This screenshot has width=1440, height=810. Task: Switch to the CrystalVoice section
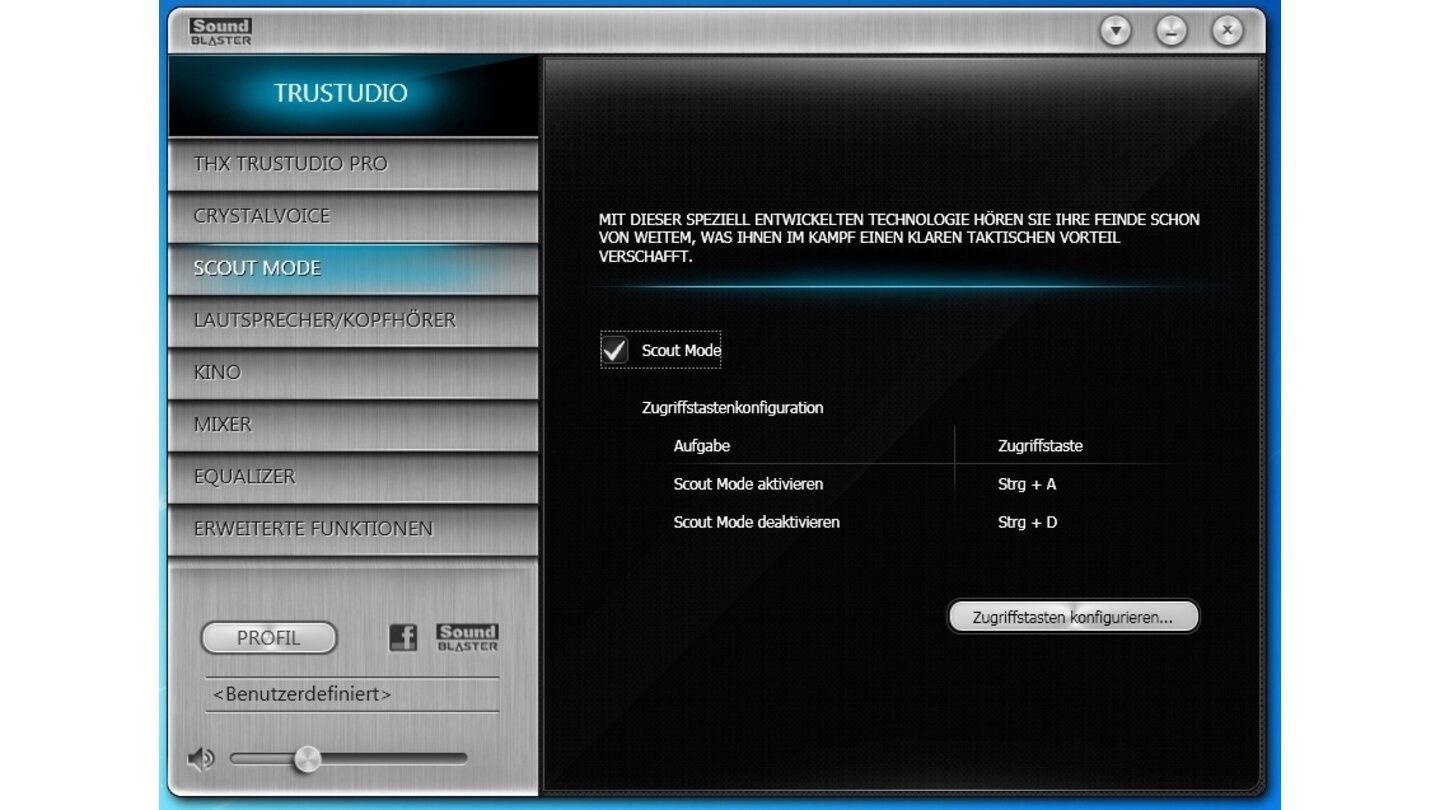[353, 216]
